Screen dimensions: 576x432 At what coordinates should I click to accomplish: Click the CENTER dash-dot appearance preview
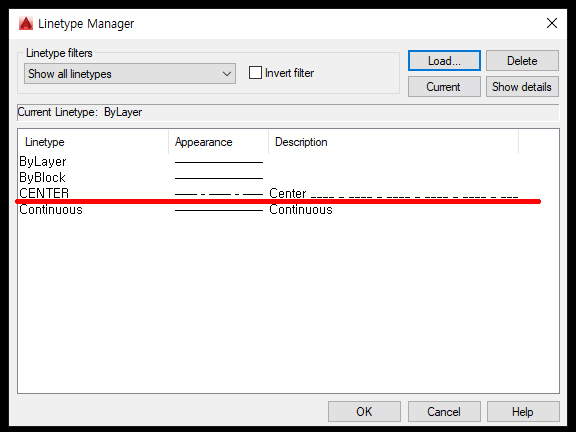click(219, 194)
